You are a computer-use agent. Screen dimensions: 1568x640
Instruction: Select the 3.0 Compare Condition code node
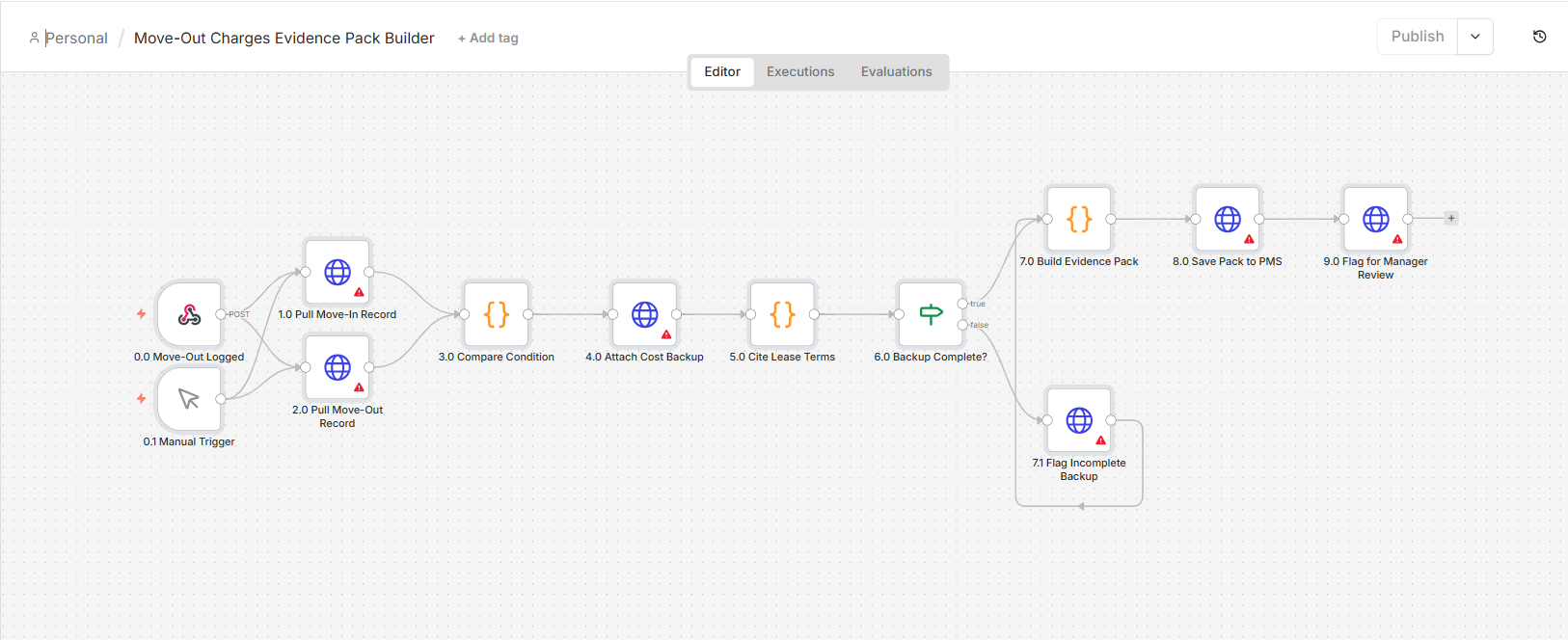tap(497, 314)
